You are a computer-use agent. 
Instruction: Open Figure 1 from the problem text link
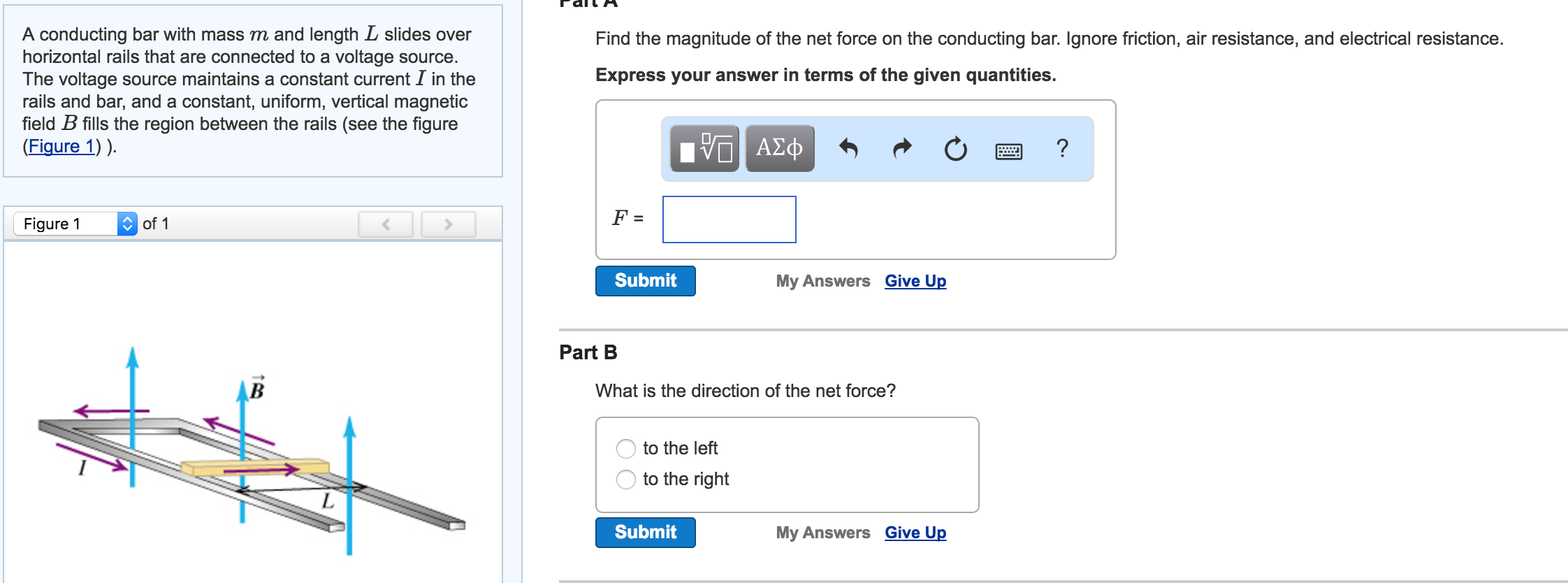pos(61,146)
